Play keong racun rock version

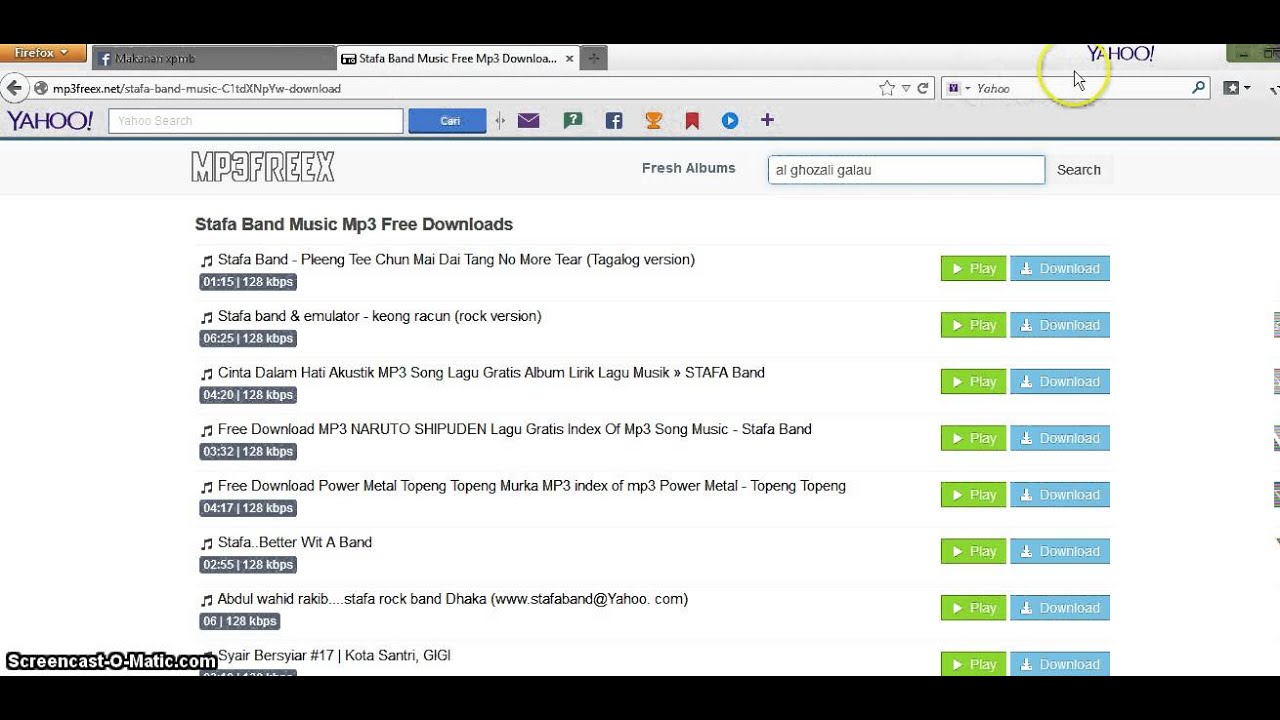tap(973, 325)
